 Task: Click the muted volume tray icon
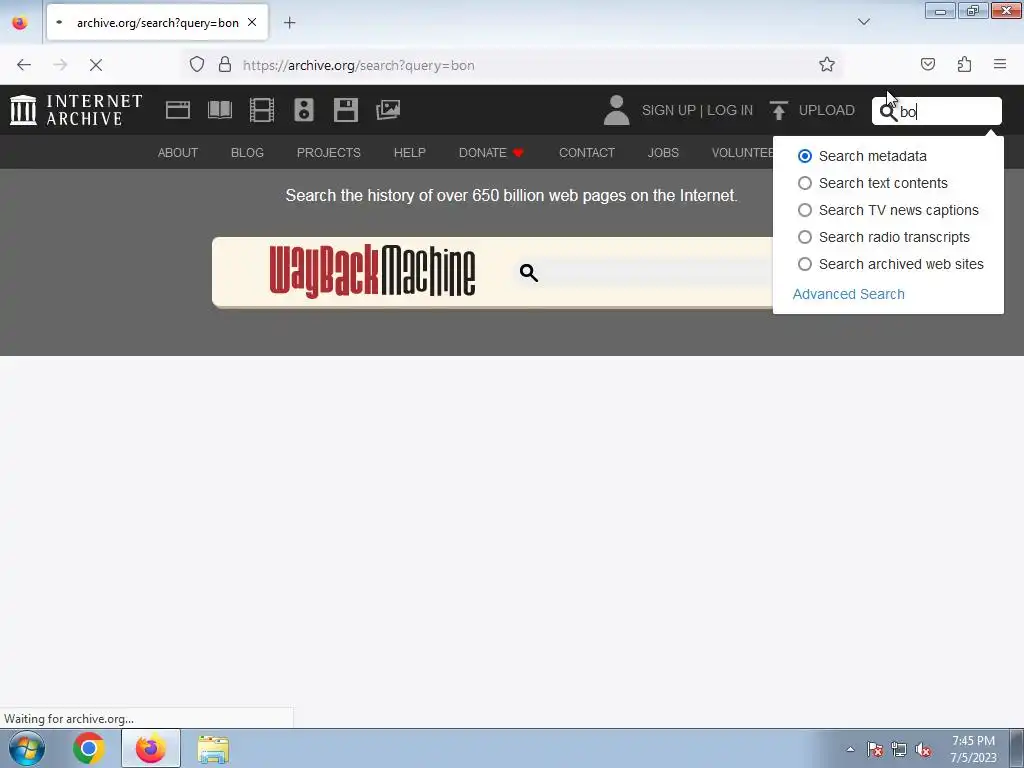click(x=923, y=749)
